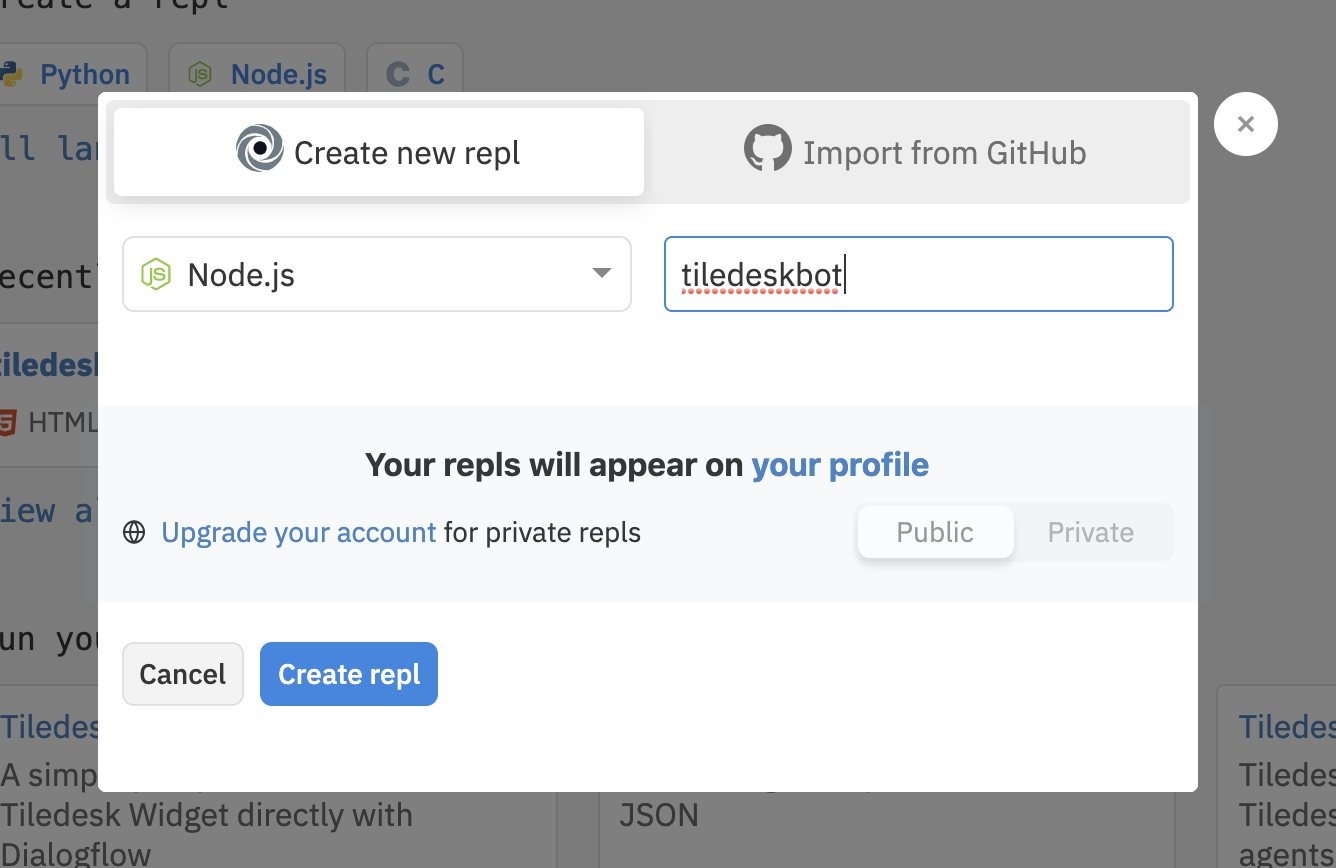
Task: Select the Public visibility option
Action: click(935, 532)
